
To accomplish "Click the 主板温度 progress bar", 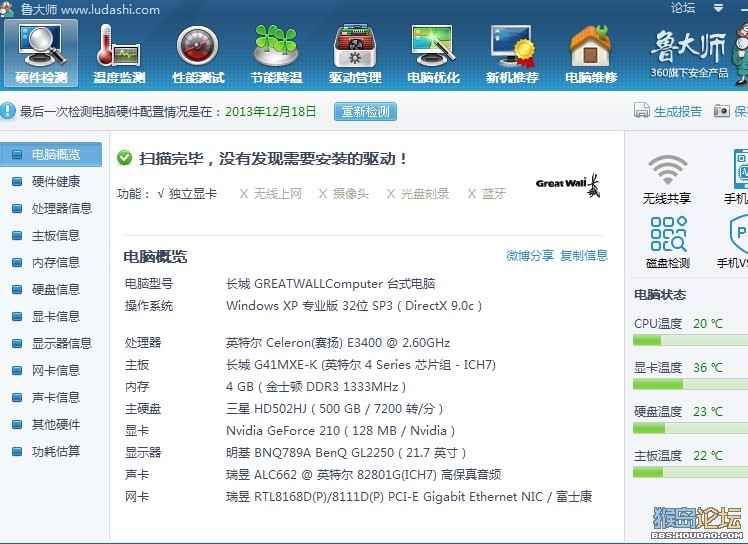I will (690, 472).
